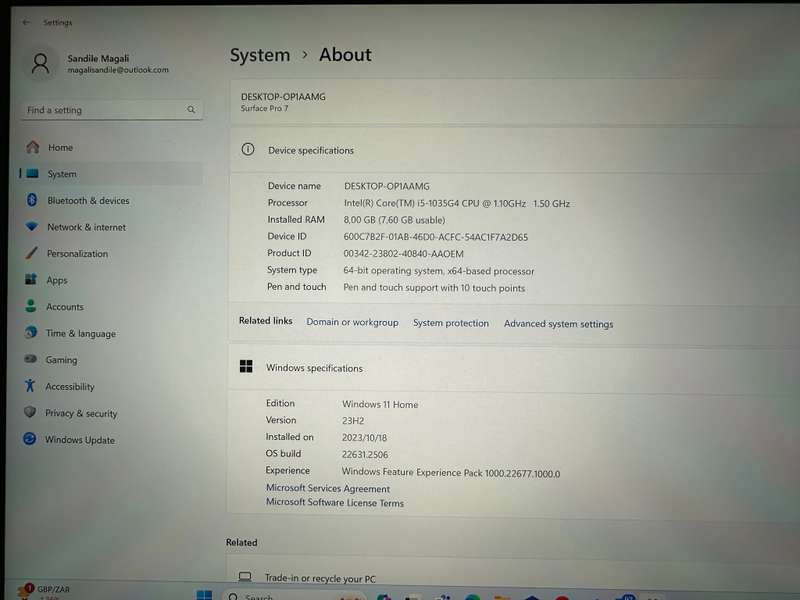Click the DESKTOP-OP1AAMG Surface Pro 7 card
Screen dimensions: 800x600
[x=515, y=102]
